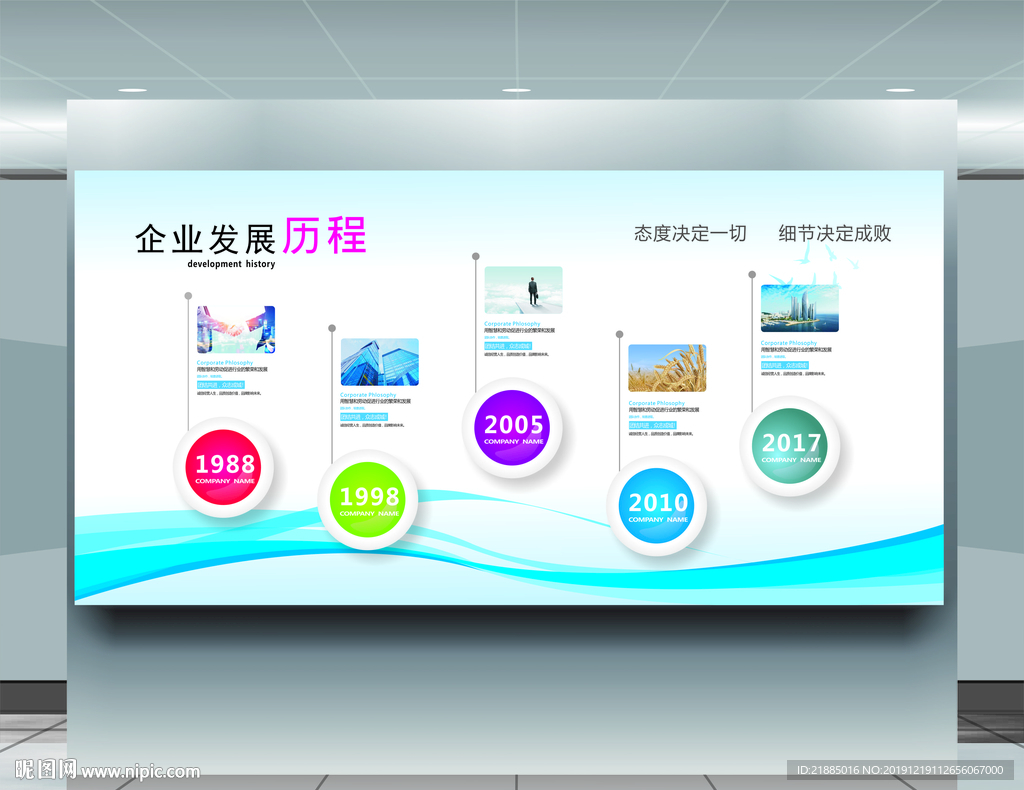Click the green 1998 circle badge
1024x790 pixels.
368,499
